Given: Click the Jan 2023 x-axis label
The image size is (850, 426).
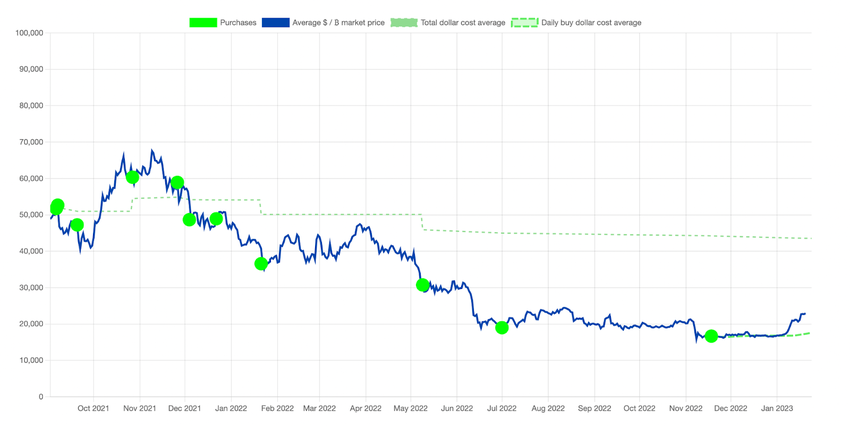Looking at the screenshot, I should tap(777, 408).
